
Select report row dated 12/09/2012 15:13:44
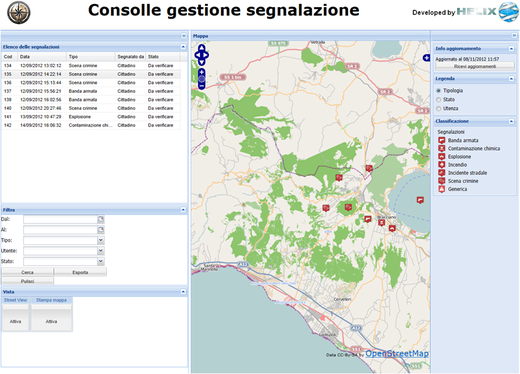91,83
